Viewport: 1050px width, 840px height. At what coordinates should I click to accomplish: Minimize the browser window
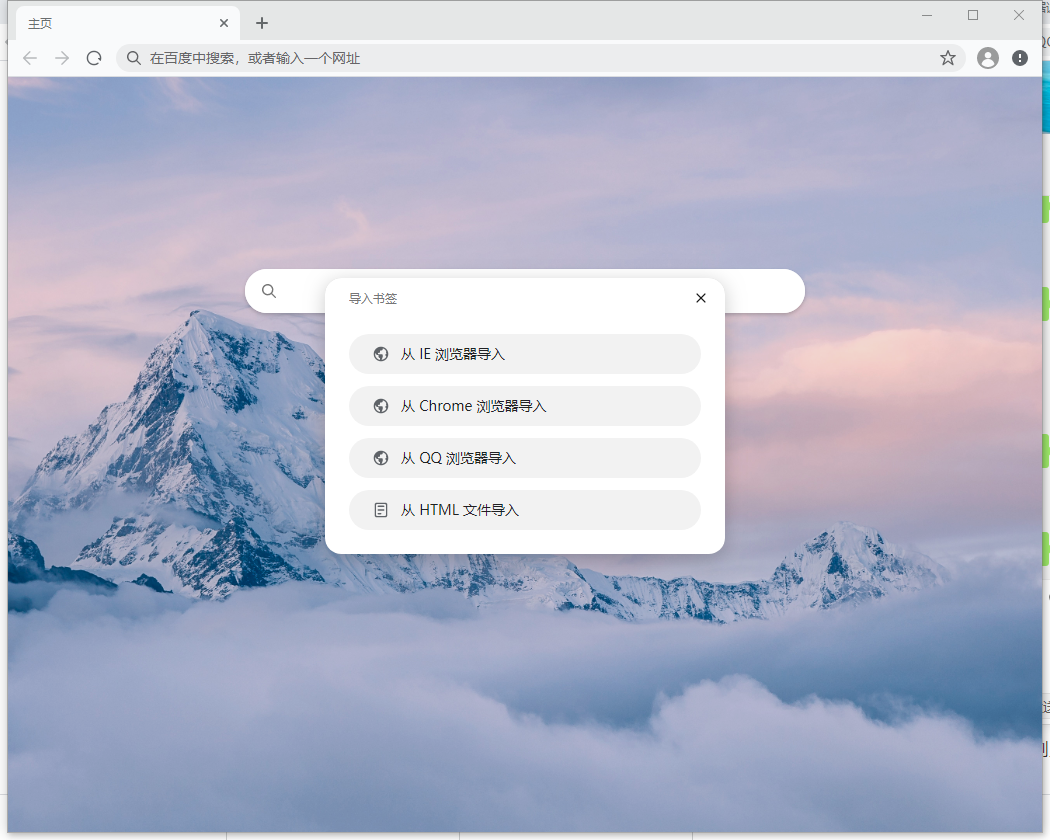click(x=927, y=15)
